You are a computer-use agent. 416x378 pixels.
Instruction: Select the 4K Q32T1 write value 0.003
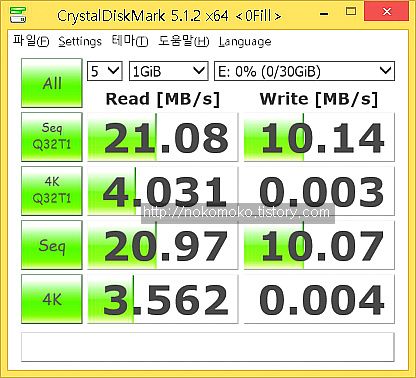(319, 191)
